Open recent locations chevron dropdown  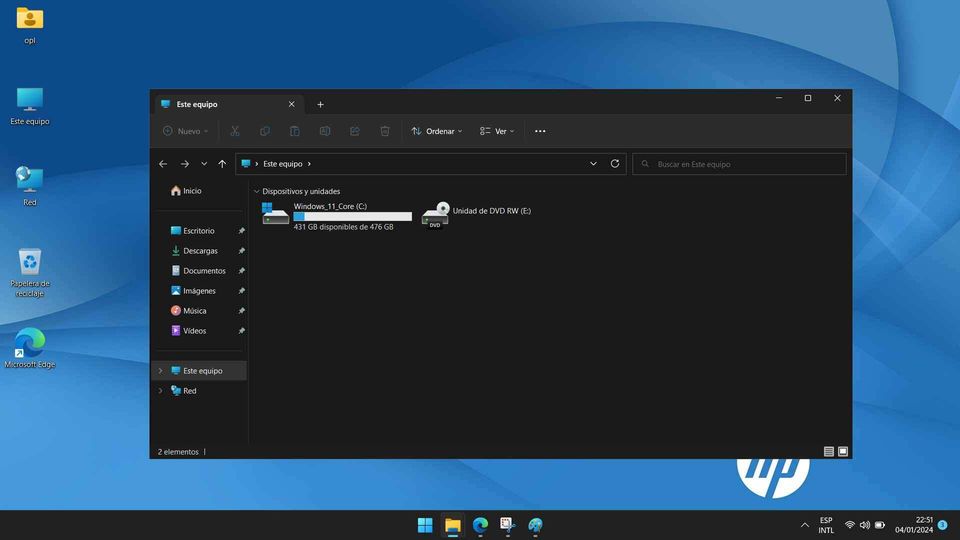pos(204,164)
